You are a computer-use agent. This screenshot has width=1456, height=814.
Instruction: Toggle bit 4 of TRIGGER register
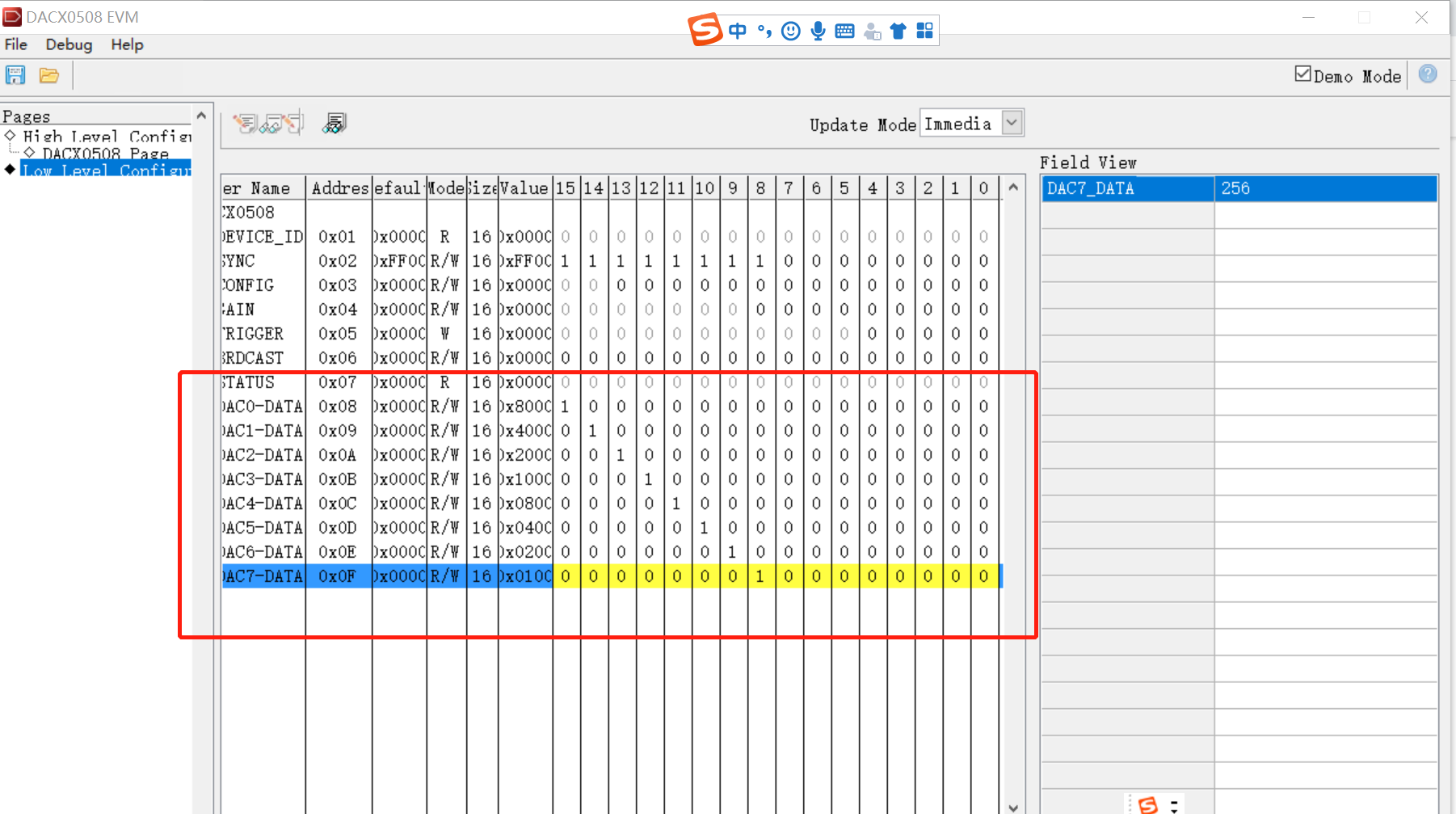[x=872, y=334]
